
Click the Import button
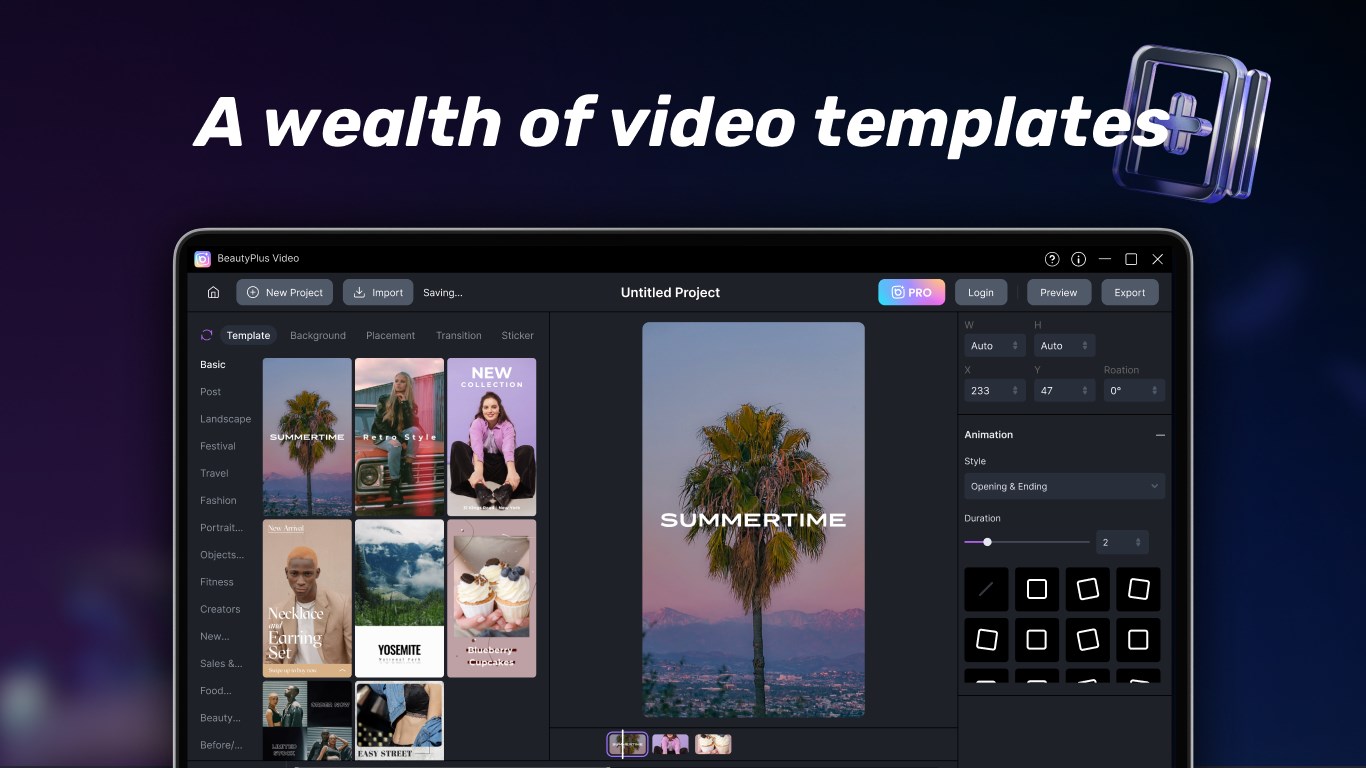pyautogui.click(x=378, y=292)
